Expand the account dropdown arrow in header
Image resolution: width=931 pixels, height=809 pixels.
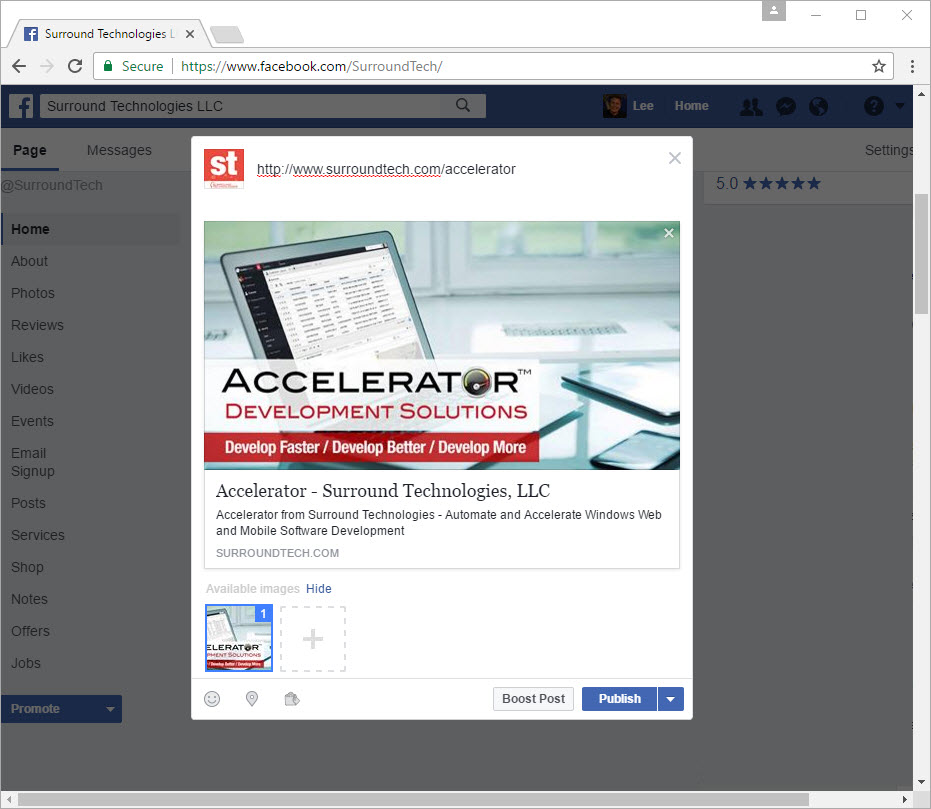pos(900,106)
